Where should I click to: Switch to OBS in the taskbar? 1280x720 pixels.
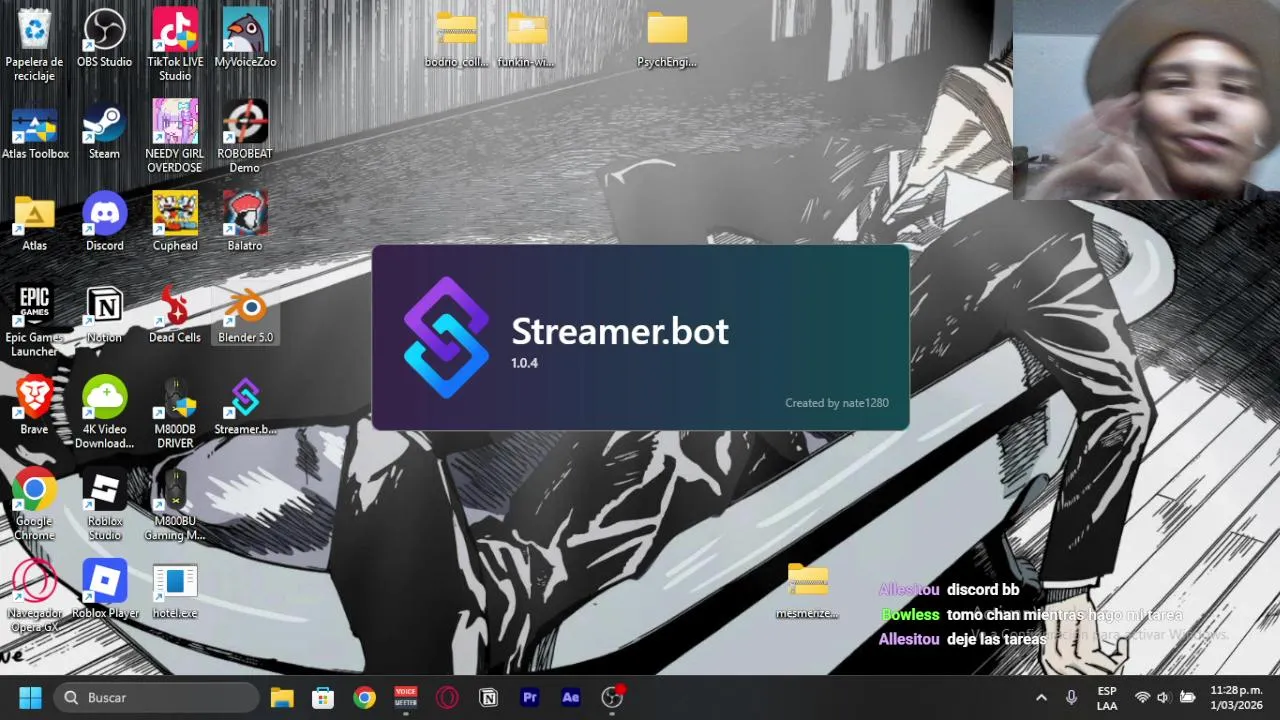pyautogui.click(x=612, y=697)
